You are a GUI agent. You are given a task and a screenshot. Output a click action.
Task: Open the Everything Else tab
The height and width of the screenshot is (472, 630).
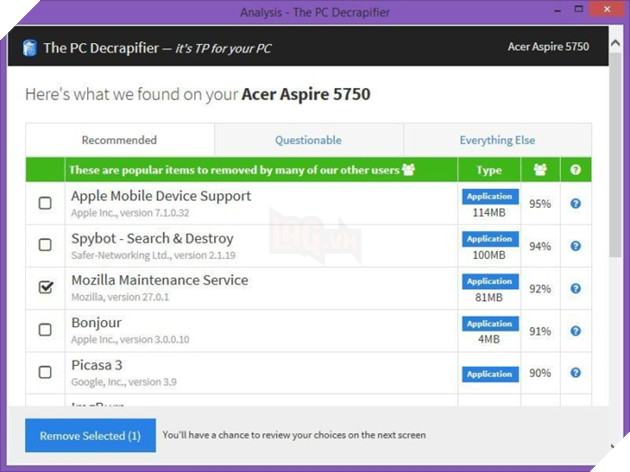497,140
